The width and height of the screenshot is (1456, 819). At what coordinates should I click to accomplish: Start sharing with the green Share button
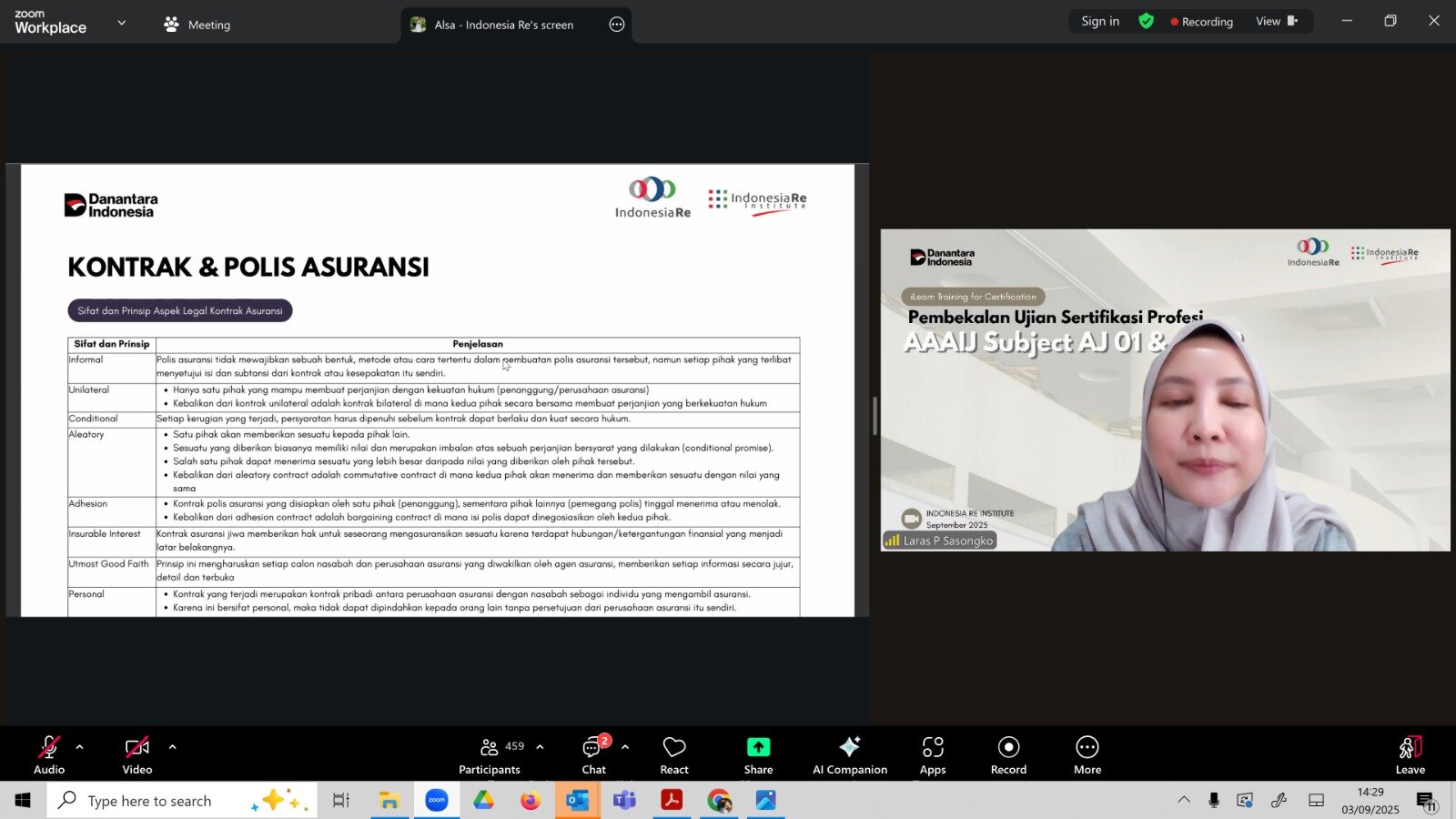click(758, 754)
